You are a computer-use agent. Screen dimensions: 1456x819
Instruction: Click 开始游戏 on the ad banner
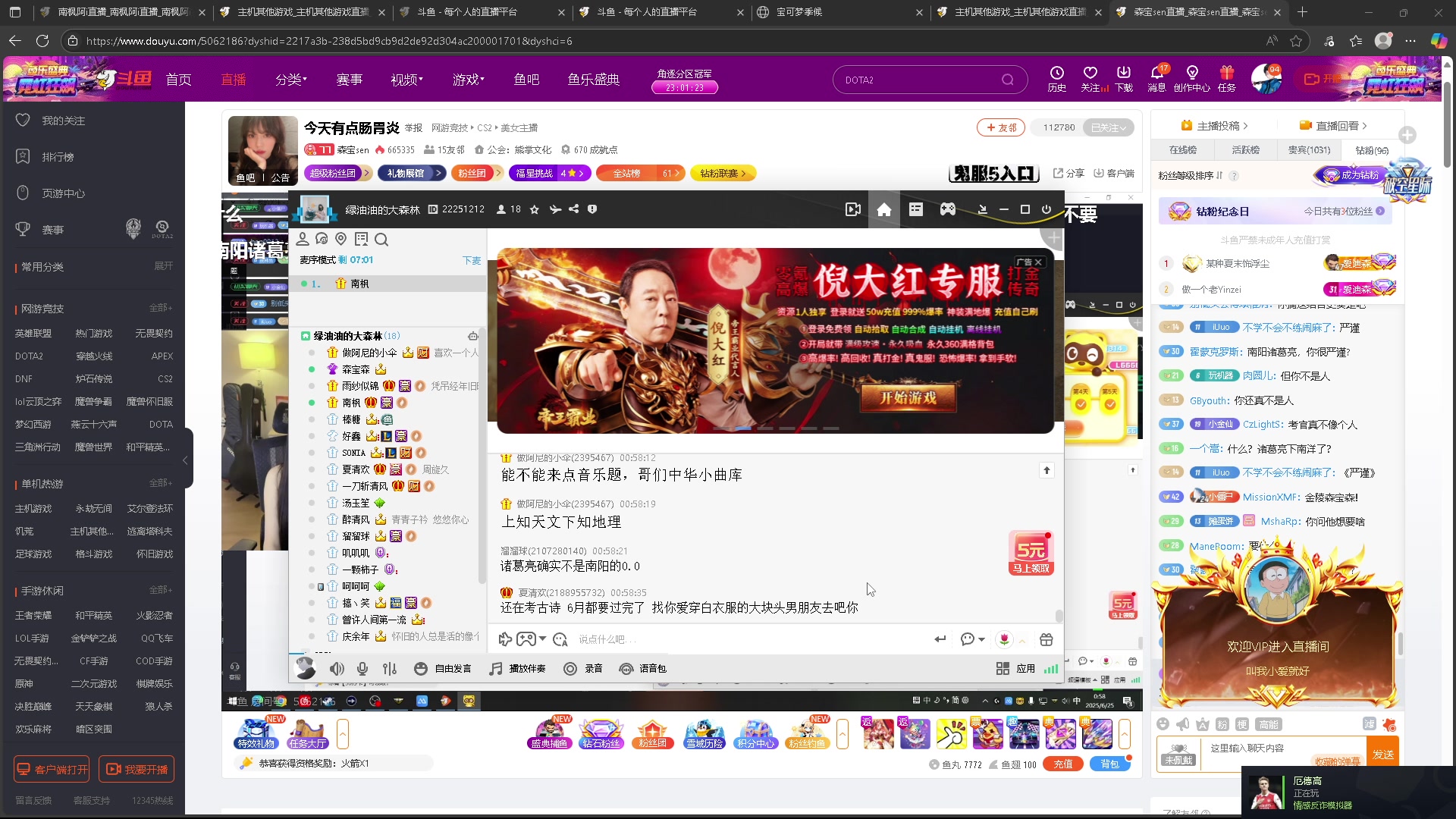click(x=908, y=397)
